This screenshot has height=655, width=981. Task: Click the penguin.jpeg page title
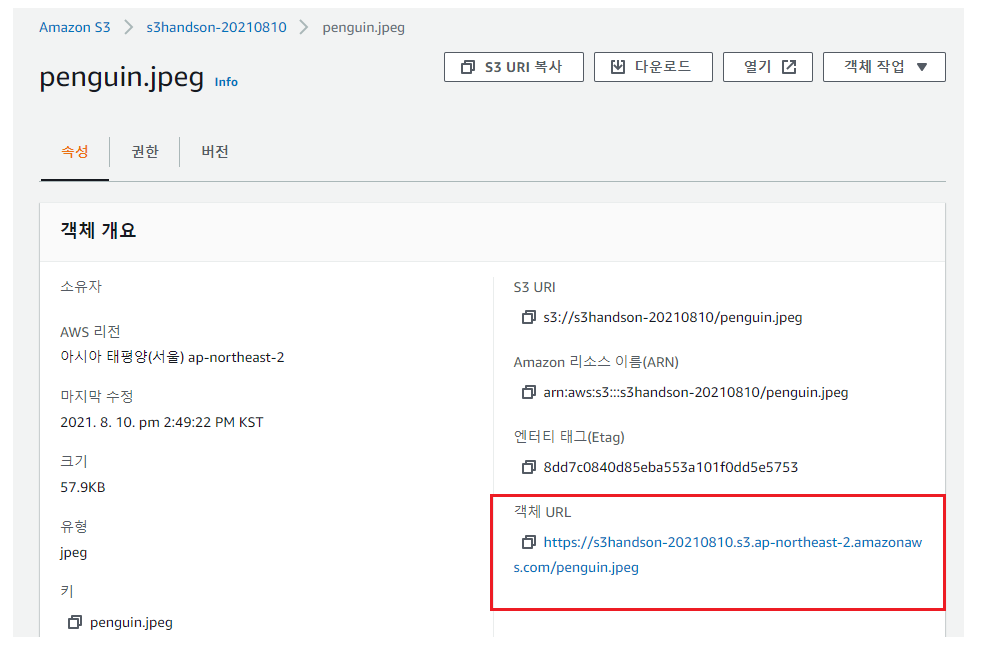121,78
